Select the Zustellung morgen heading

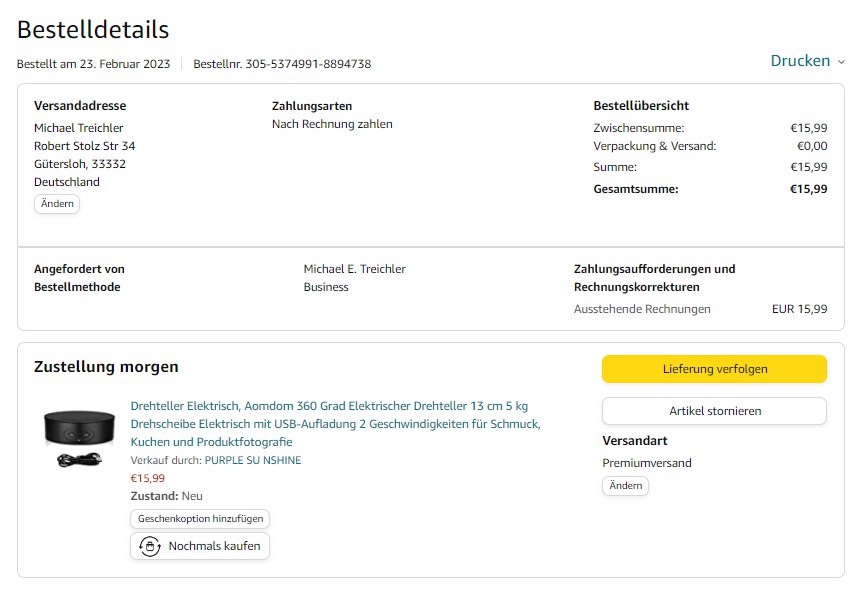[x=106, y=367]
